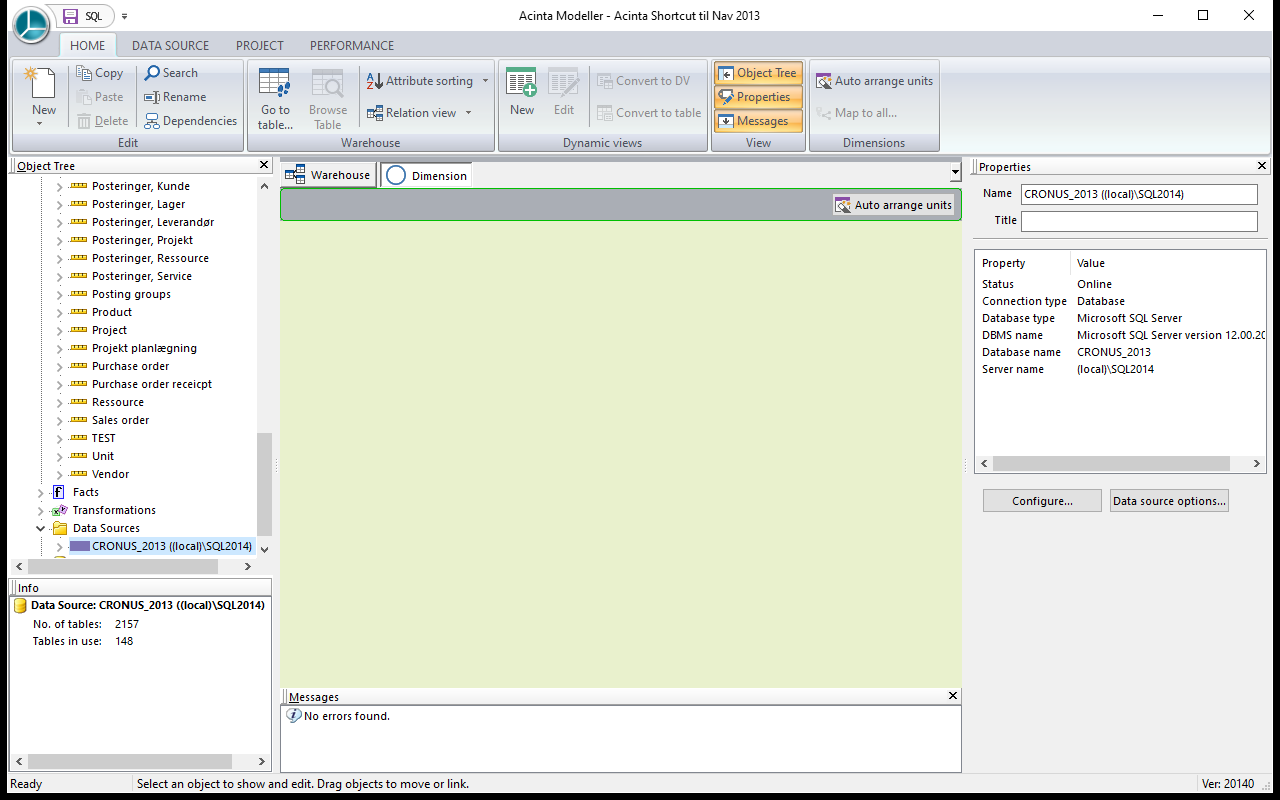Collapse the Data Sources tree node
Image resolution: width=1280 pixels, height=800 pixels.
click(x=41, y=528)
